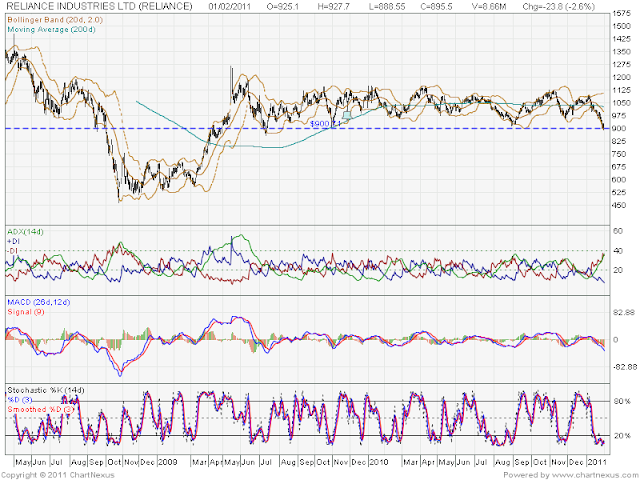Click the 2009 label on the time axis

167,462
